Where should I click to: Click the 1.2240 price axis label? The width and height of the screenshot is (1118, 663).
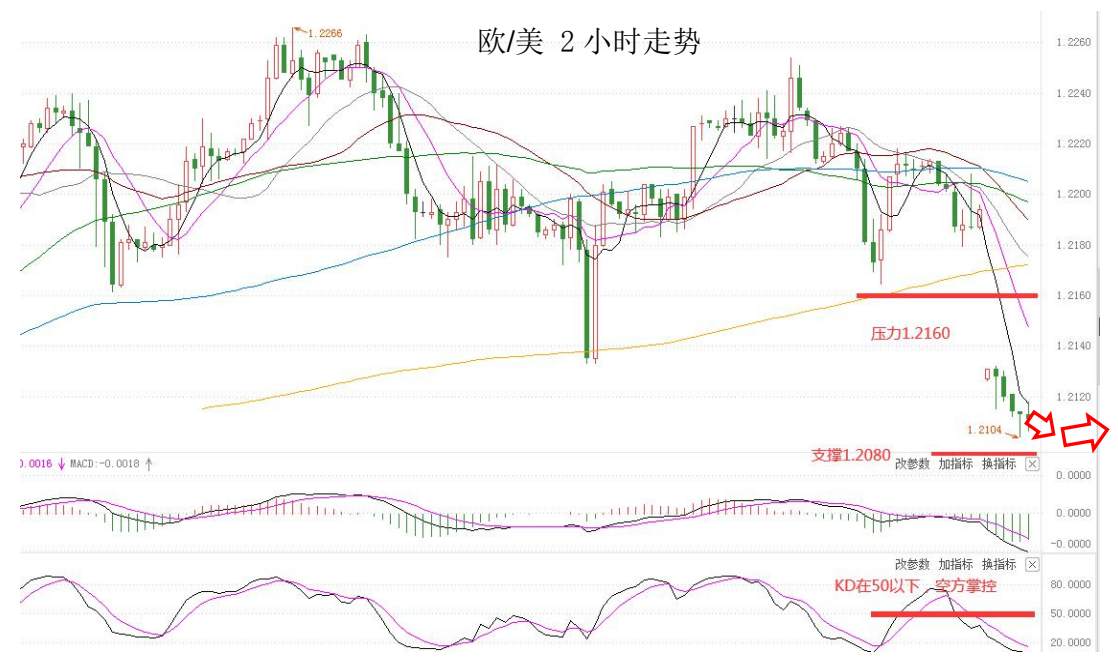pos(1073,93)
